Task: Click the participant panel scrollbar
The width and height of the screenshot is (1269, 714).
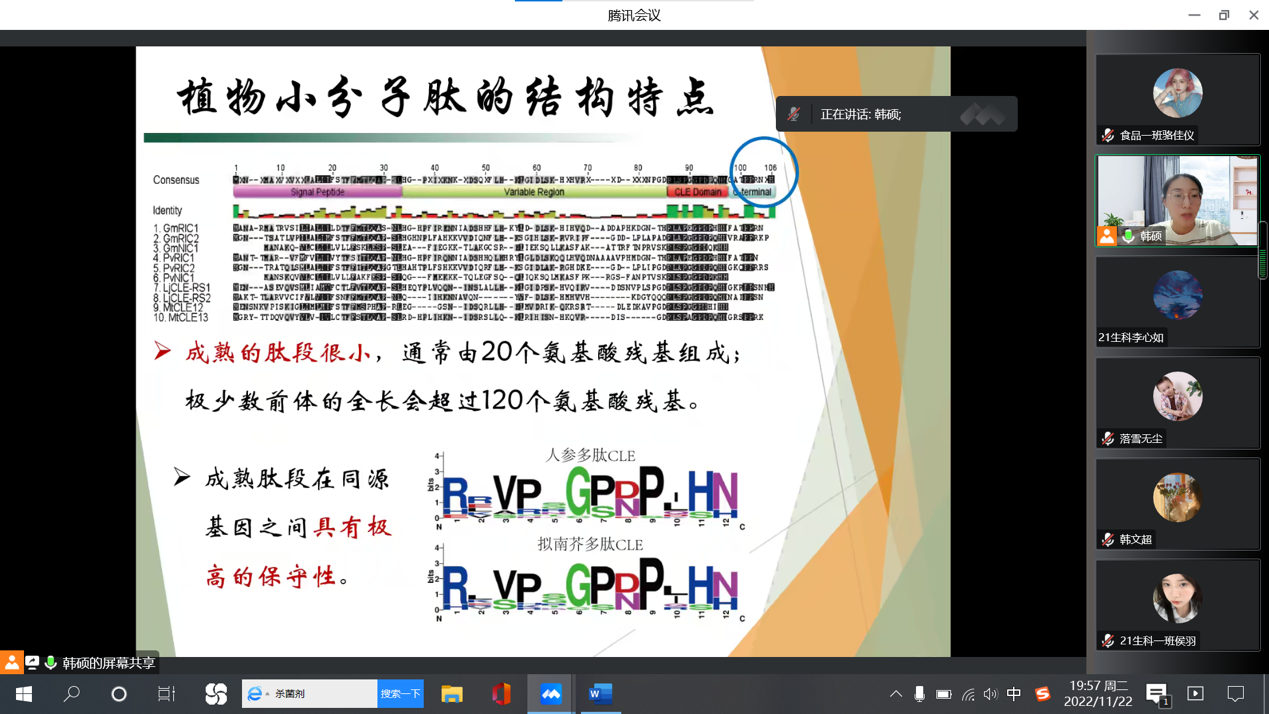Action: coord(1263,250)
